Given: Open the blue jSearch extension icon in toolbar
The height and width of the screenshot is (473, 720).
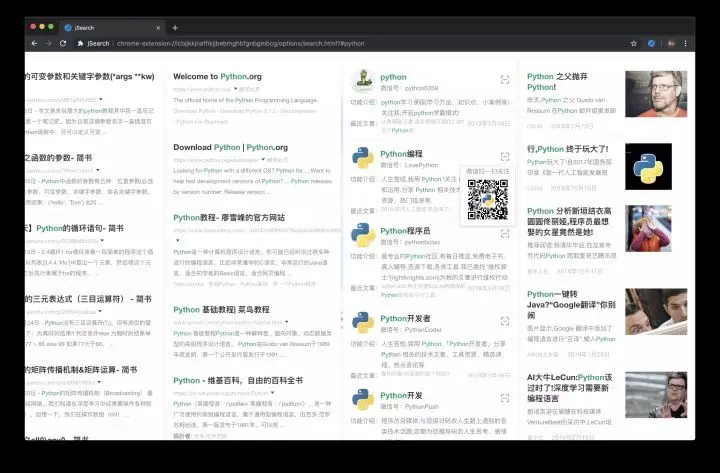Looking at the screenshot, I should 651,43.
